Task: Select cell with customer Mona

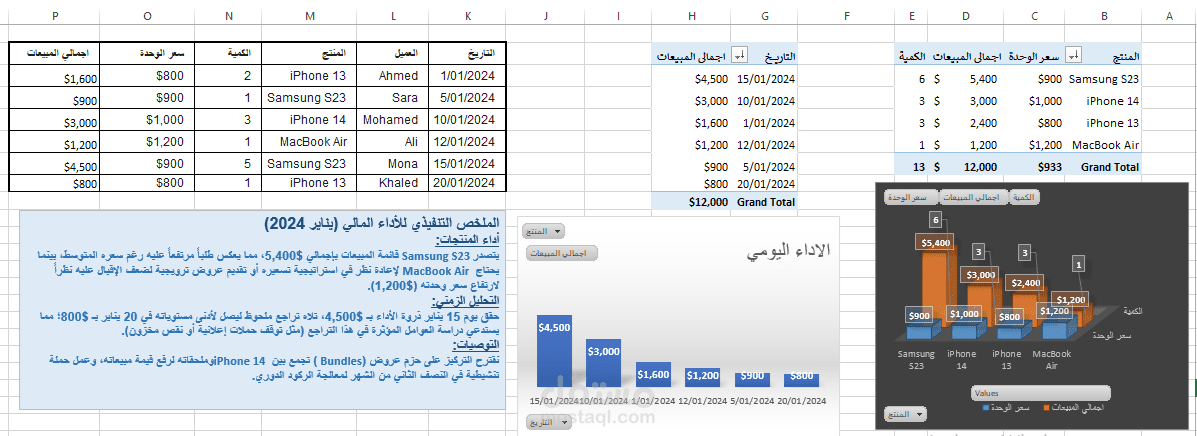Action: [x=392, y=163]
